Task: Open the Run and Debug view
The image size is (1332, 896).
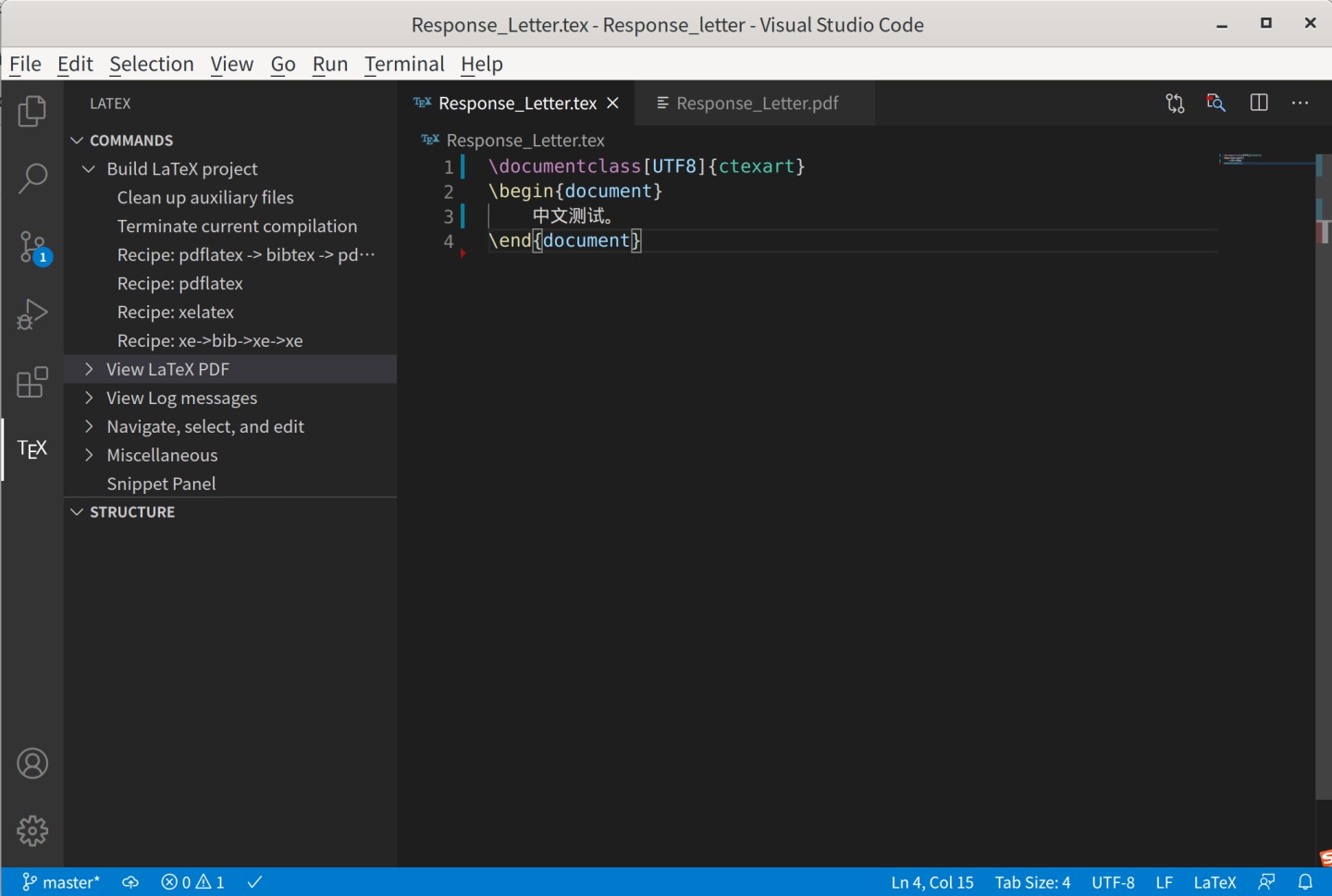Action: click(32, 314)
